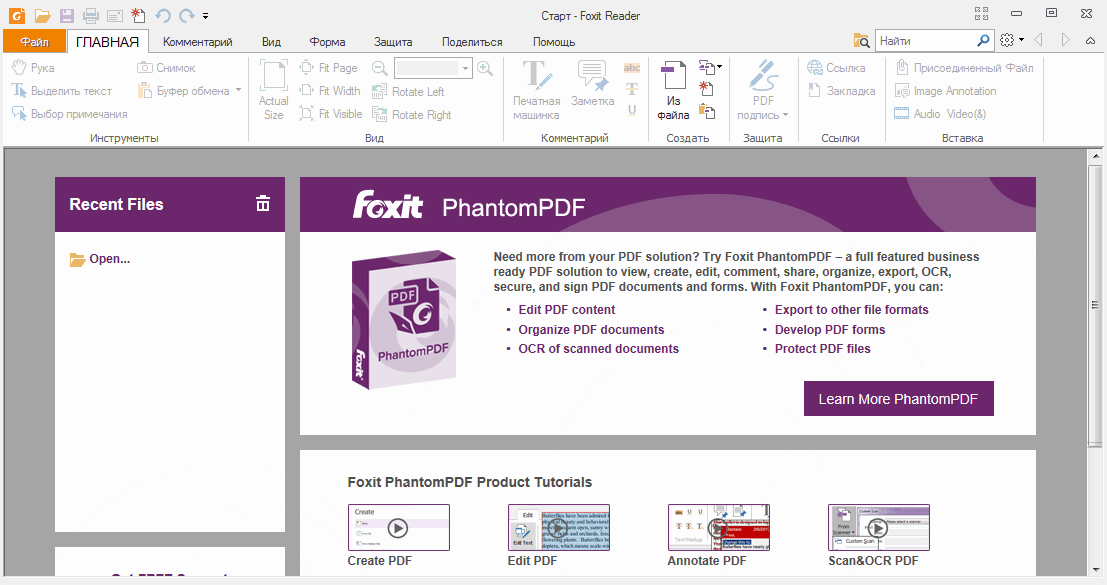
Task: Play the Create PDF tutorial thumbnail
Action: pos(398,527)
